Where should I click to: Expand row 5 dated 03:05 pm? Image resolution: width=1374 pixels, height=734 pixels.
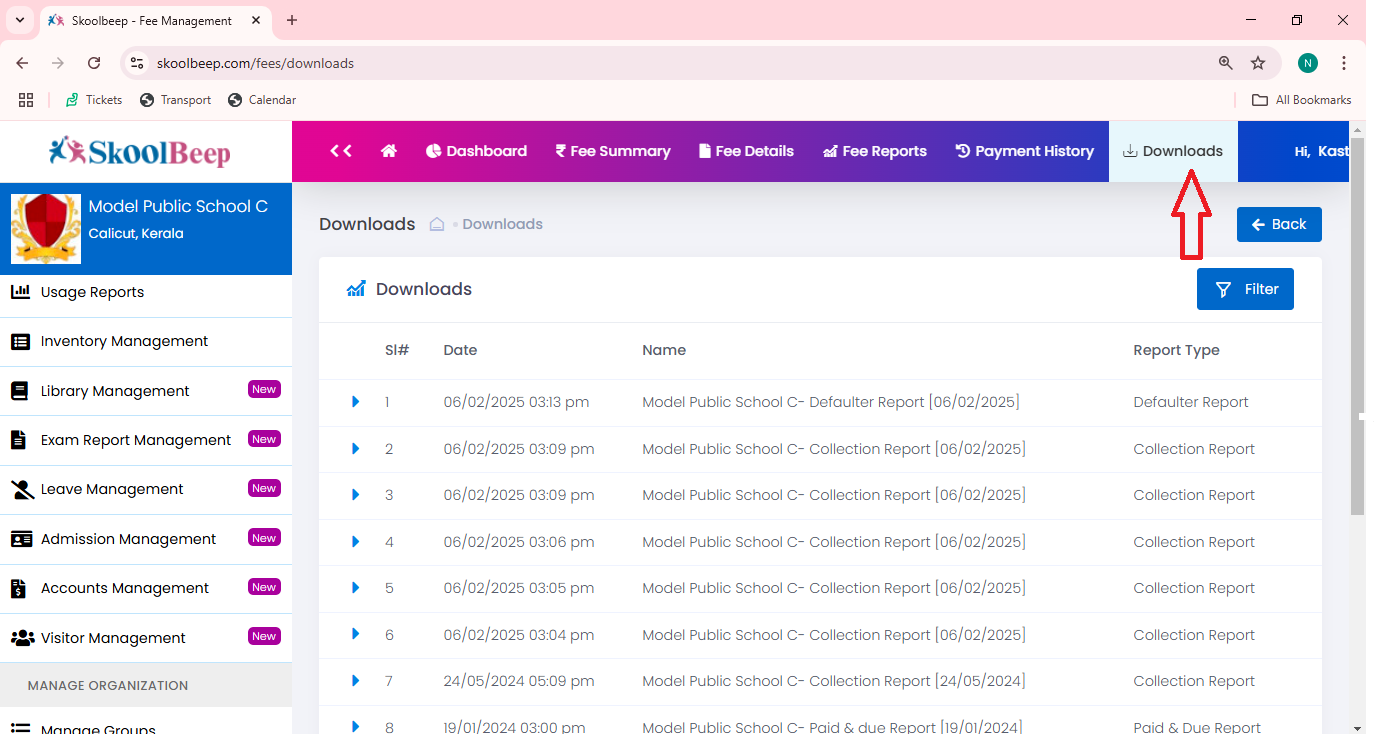click(355, 588)
